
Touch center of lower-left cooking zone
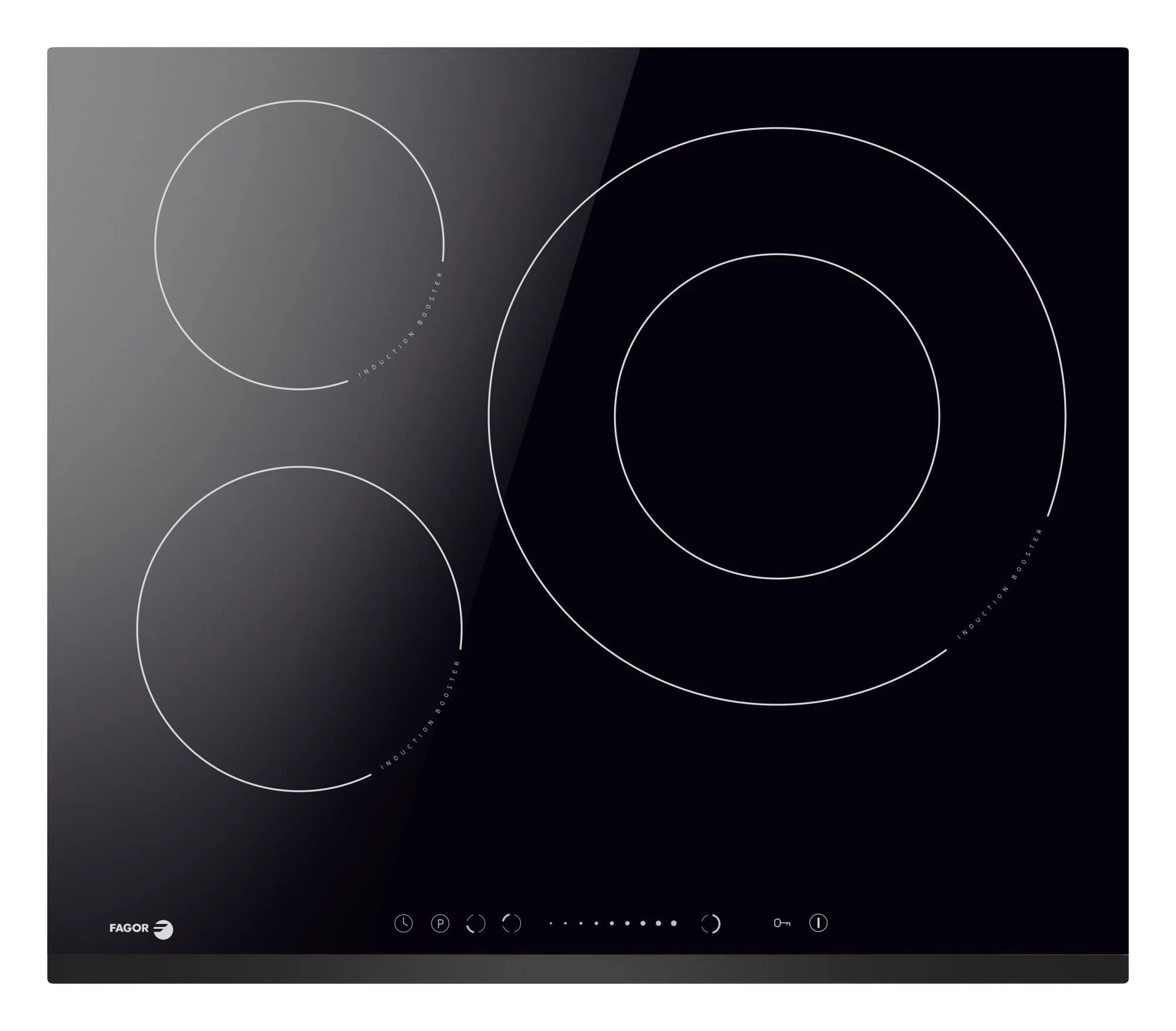coord(299,629)
